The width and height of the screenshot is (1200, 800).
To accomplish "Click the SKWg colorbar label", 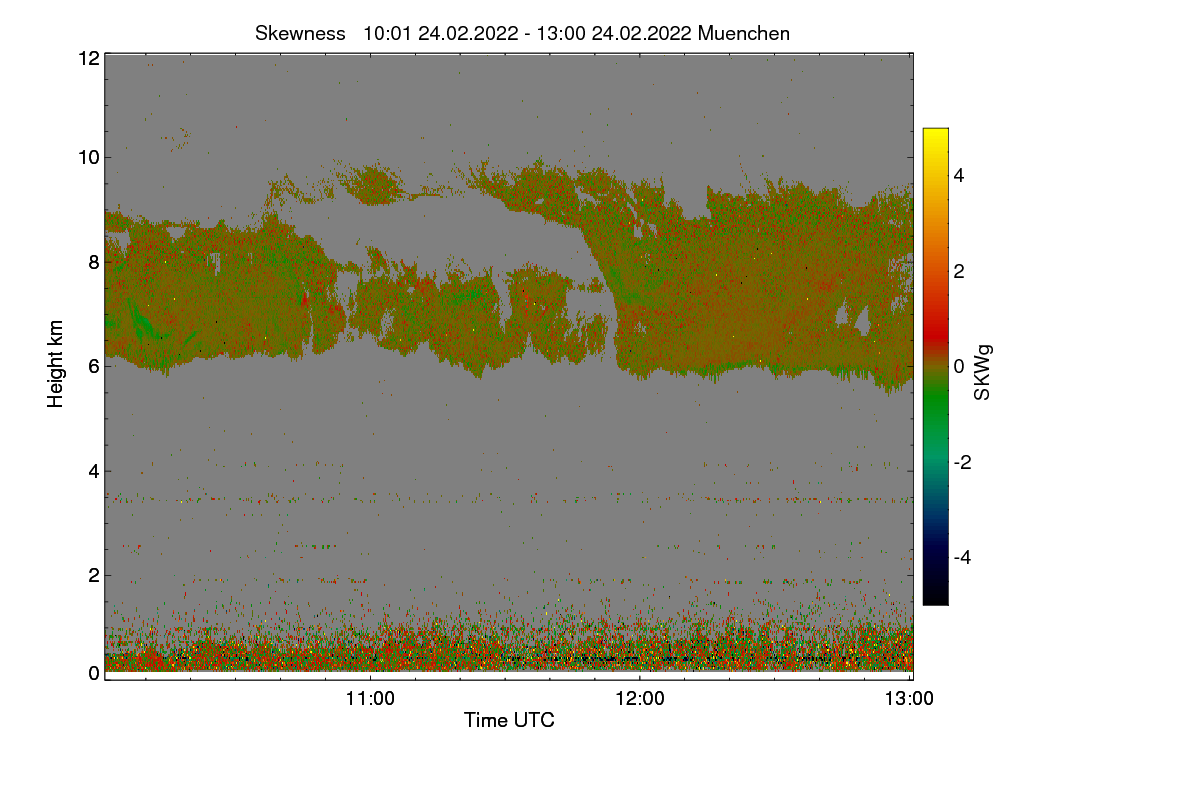I will (x=982, y=372).
